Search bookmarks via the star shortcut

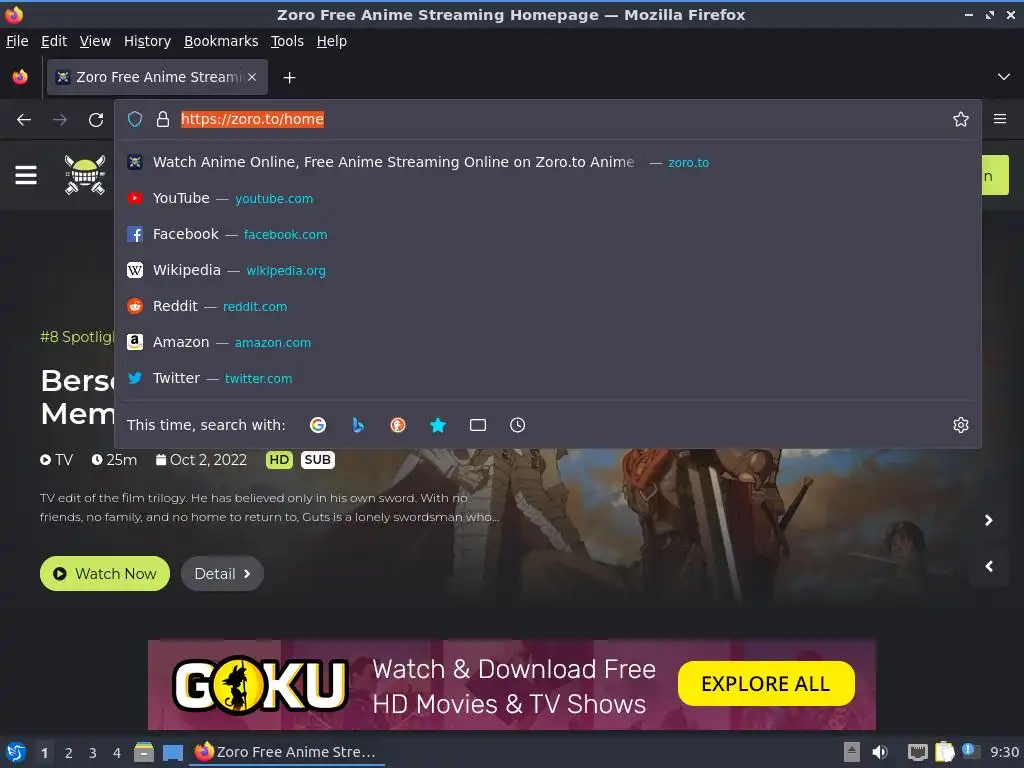[x=438, y=425]
